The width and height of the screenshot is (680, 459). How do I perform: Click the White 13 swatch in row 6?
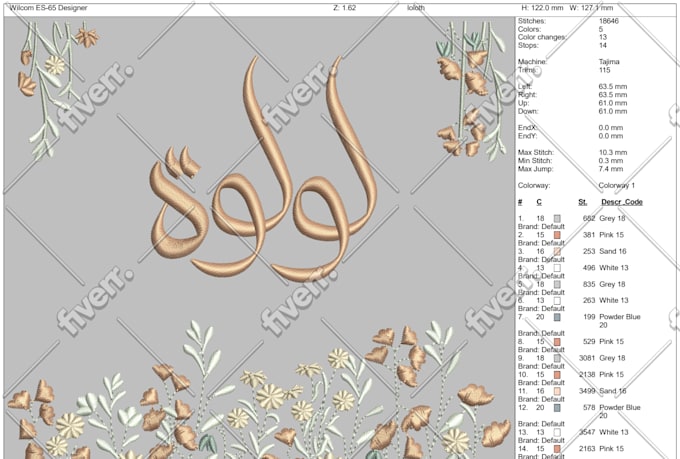(x=557, y=300)
